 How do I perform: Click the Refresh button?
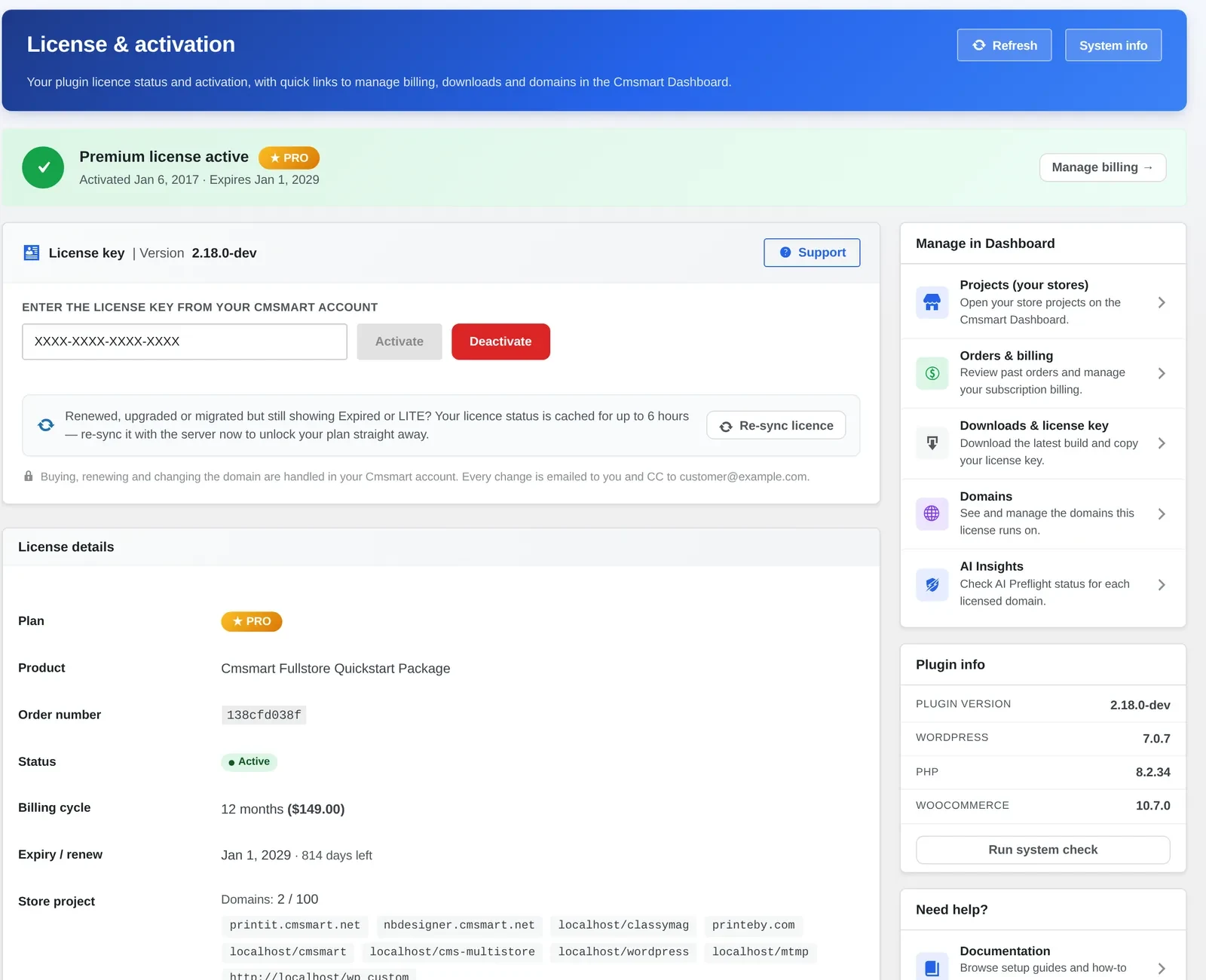[x=1004, y=45]
